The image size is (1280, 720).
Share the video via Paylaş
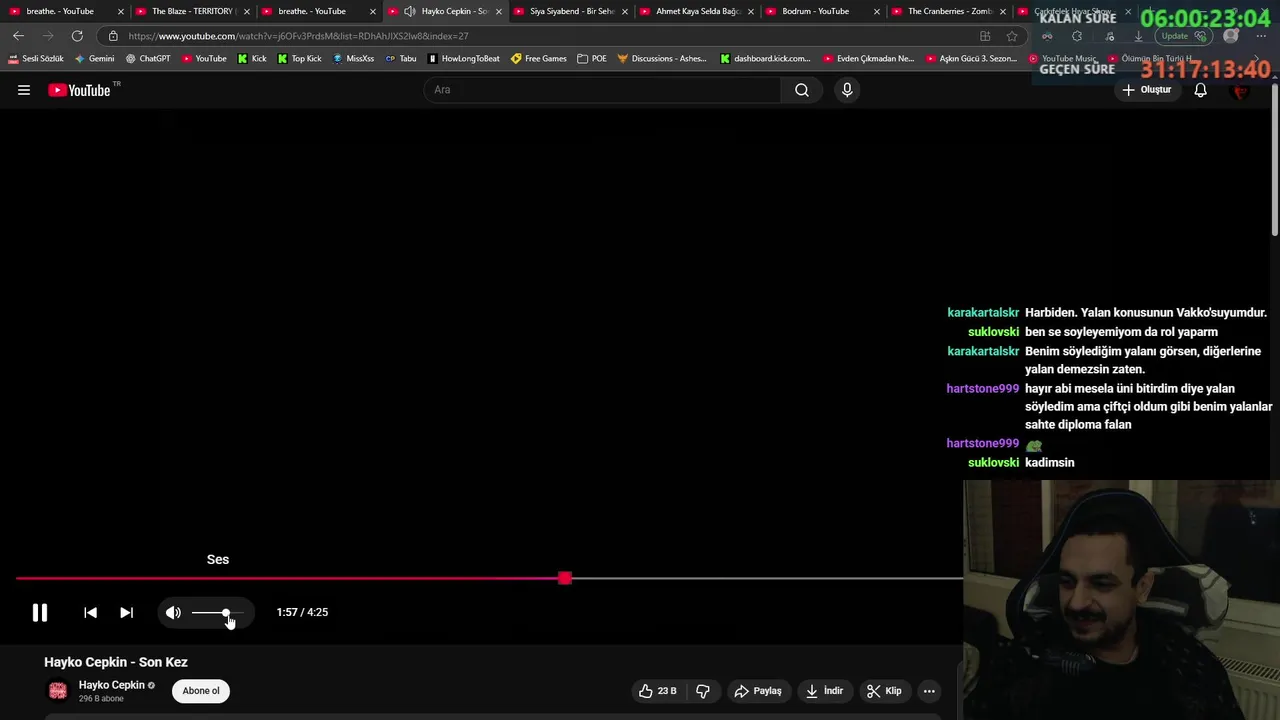coord(758,691)
